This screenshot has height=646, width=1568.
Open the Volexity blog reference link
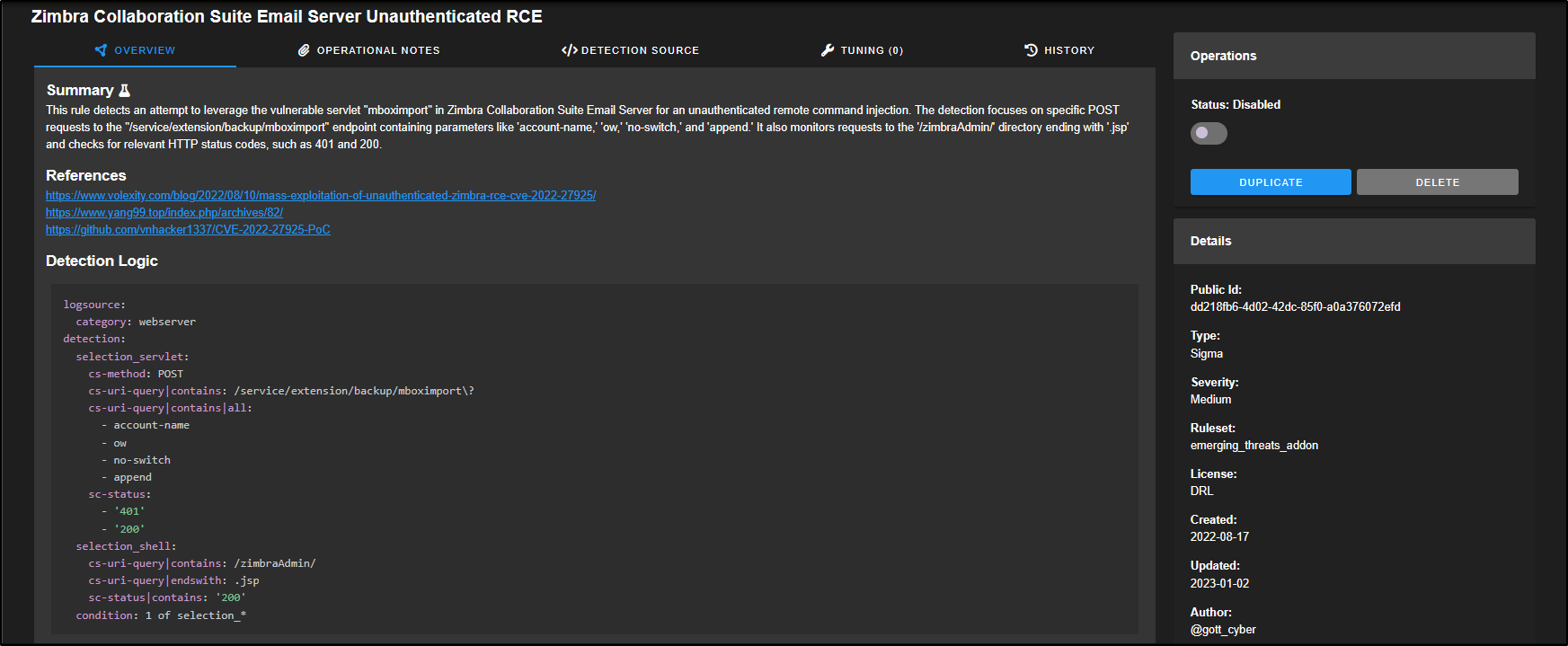click(321, 196)
